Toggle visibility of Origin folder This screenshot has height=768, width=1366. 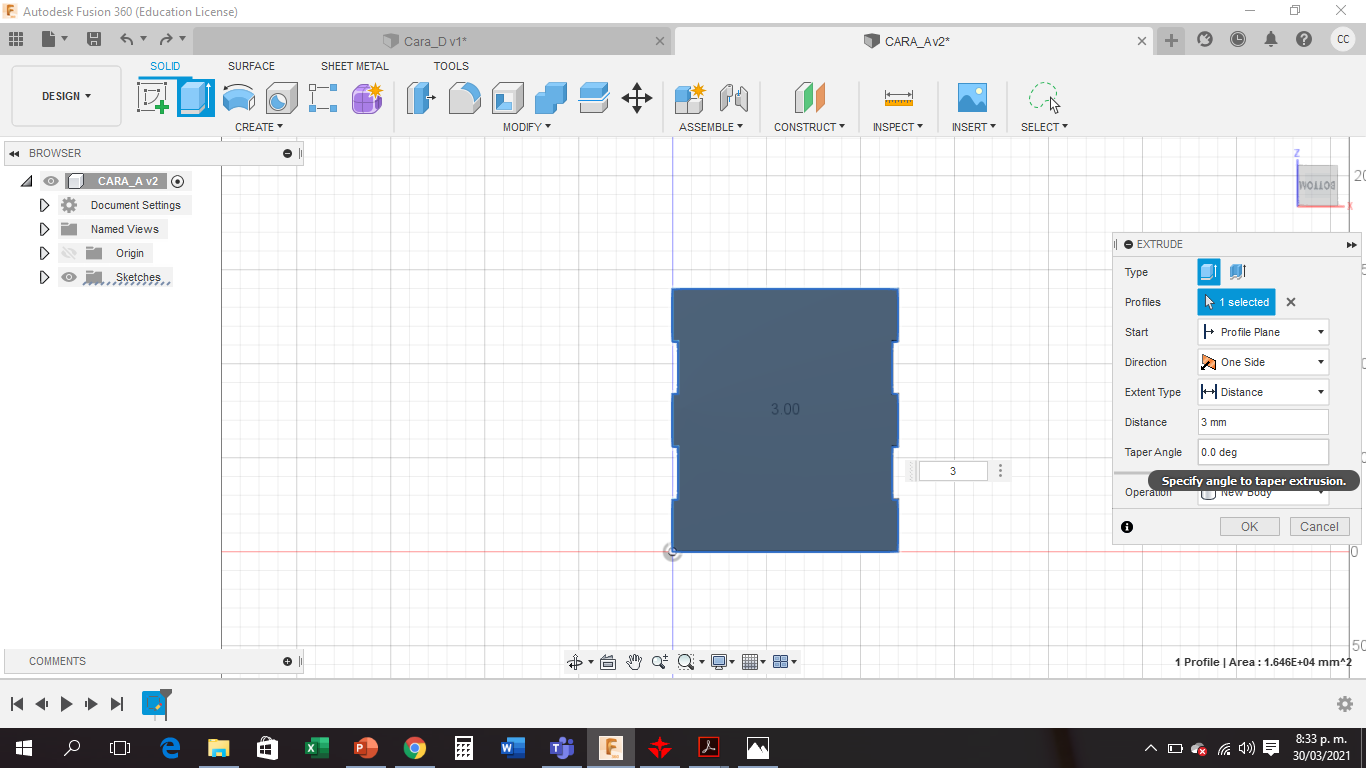click(x=68, y=253)
